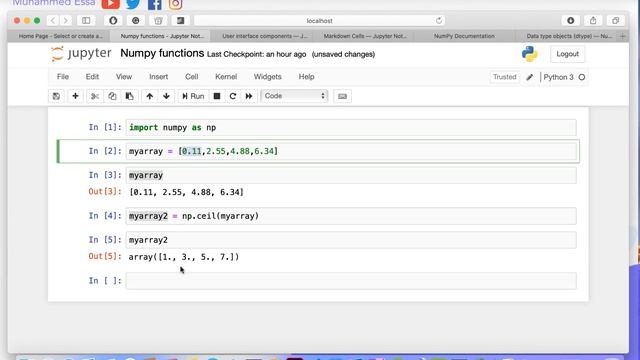This screenshot has height=360, width=640.
Task: Click the Facebook icon at top
Action: coord(154,4)
